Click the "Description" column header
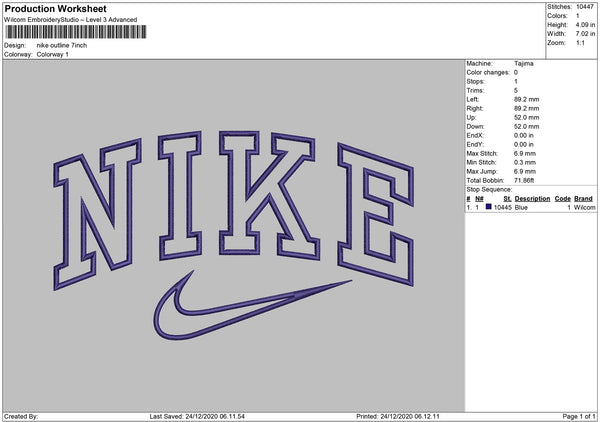This screenshot has height=422, width=600. coord(532,199)
